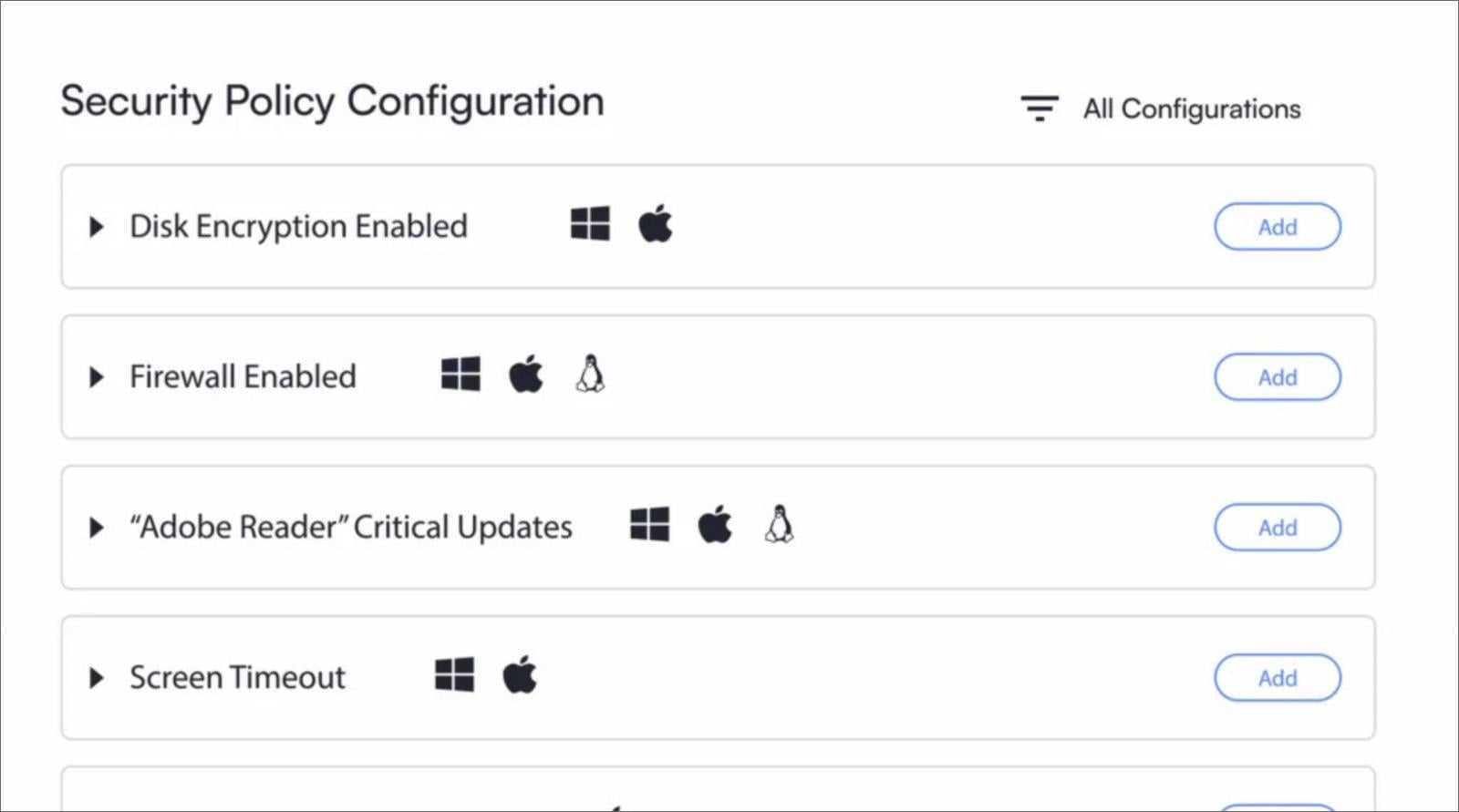Select the Linux penguin icon on Firewall Enabled

tap(590, 374)
